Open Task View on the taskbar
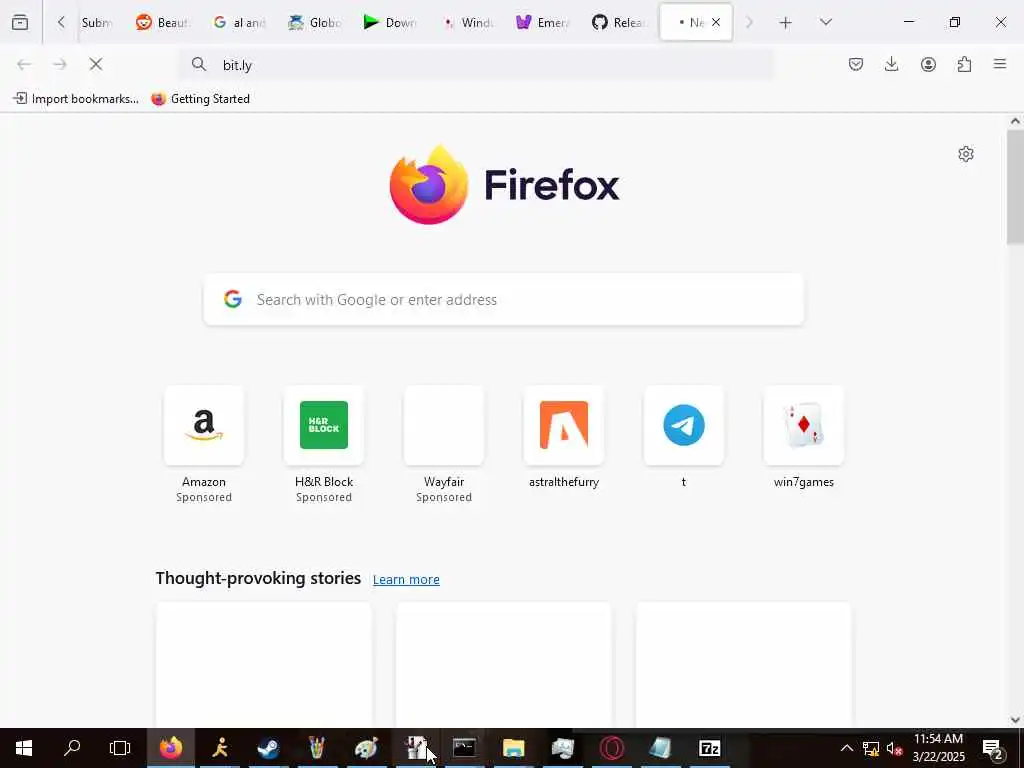The height and width of the screenshot is (768, 1024). (120, 748)
